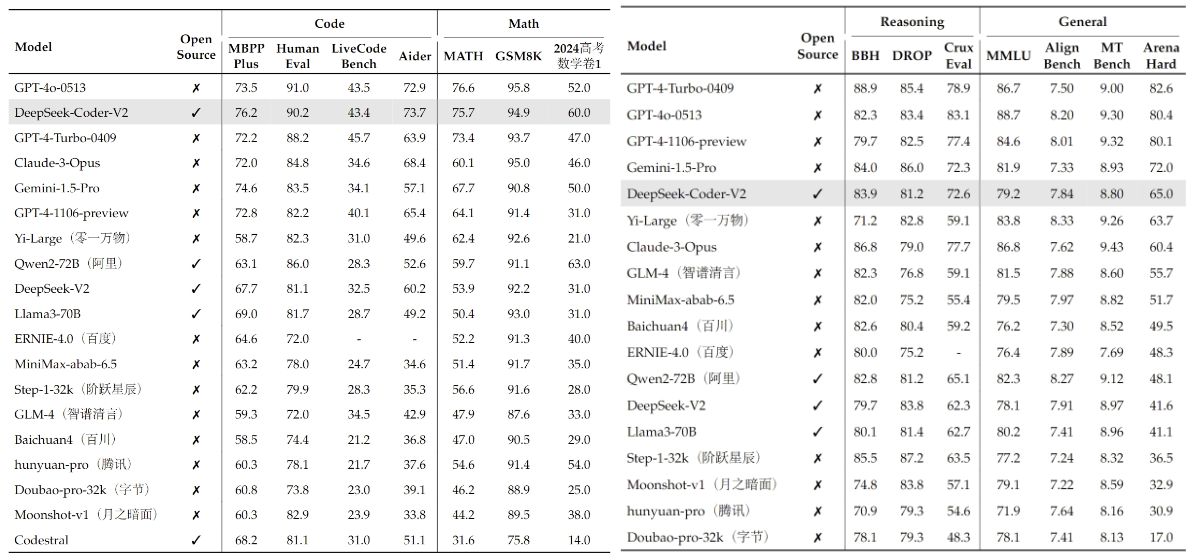1196x557 pixels.
Task: Select the Code group header
Action: pos(329,22)
